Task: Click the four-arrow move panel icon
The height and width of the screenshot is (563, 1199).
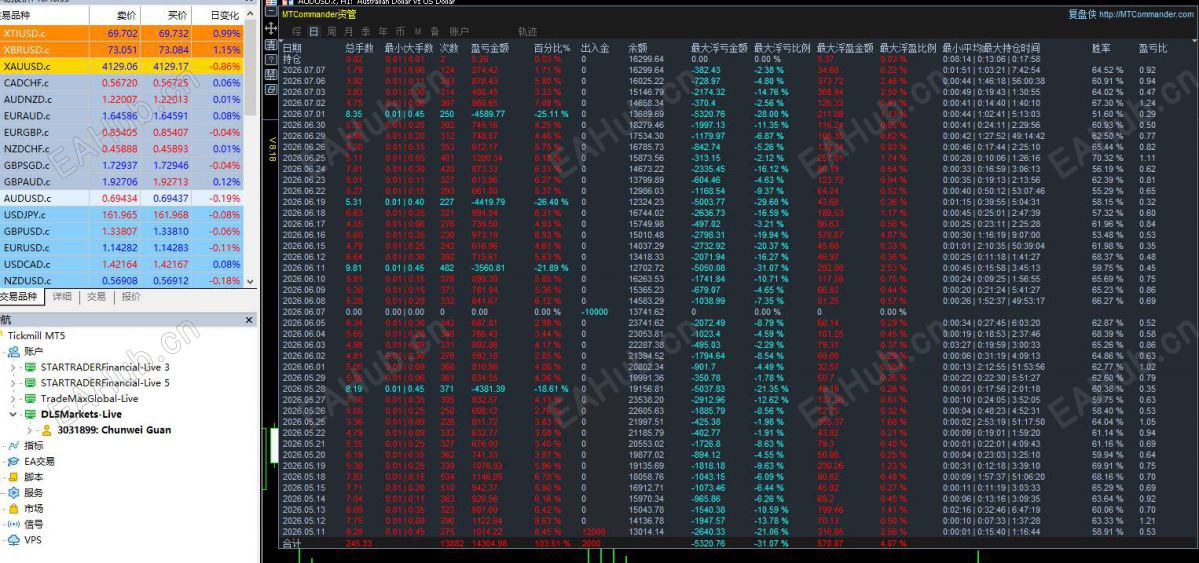Action: point(271,28)
